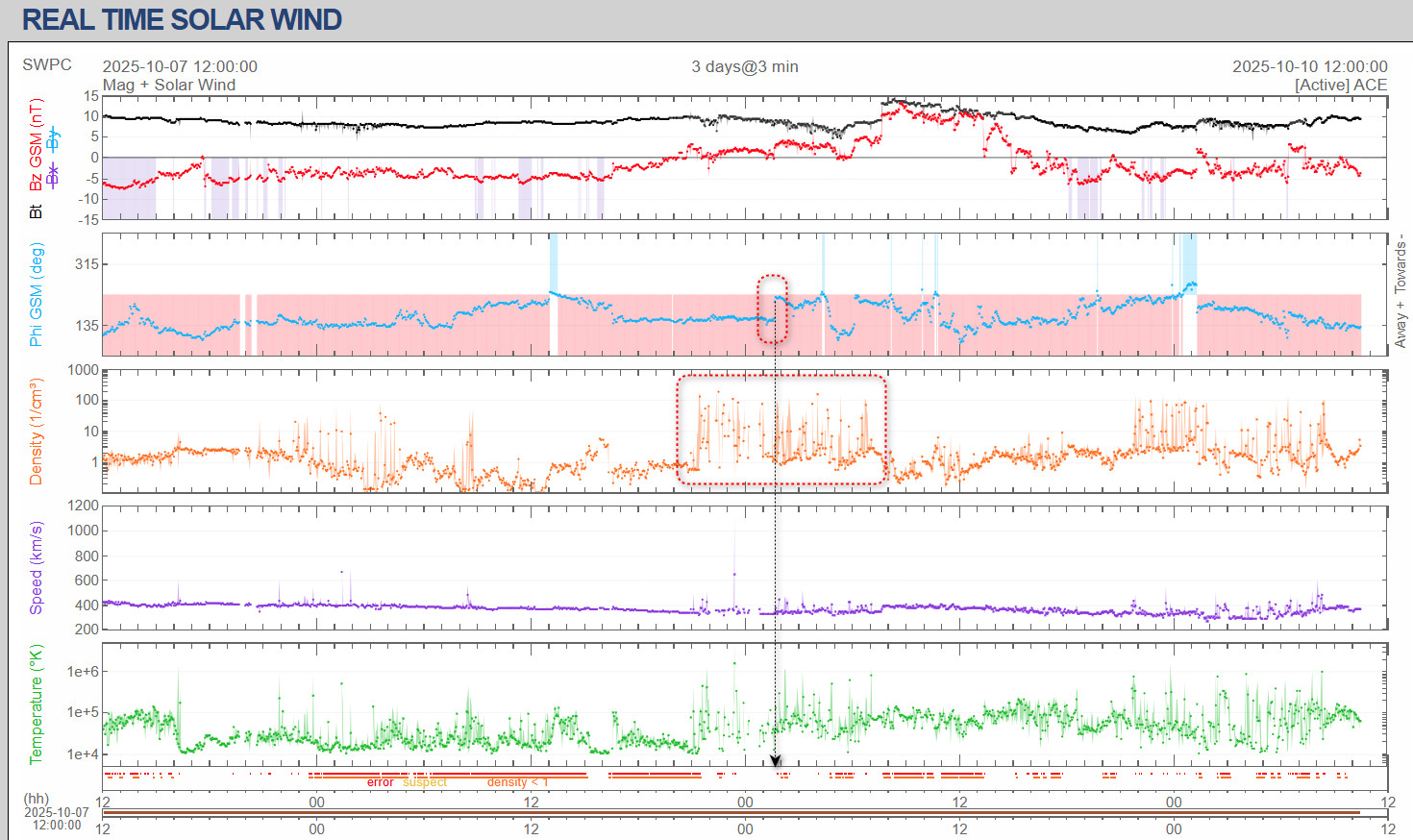Click the yellow 'suspect' legend label
This screenshot has width=1413, height=840.
point(425,782)
